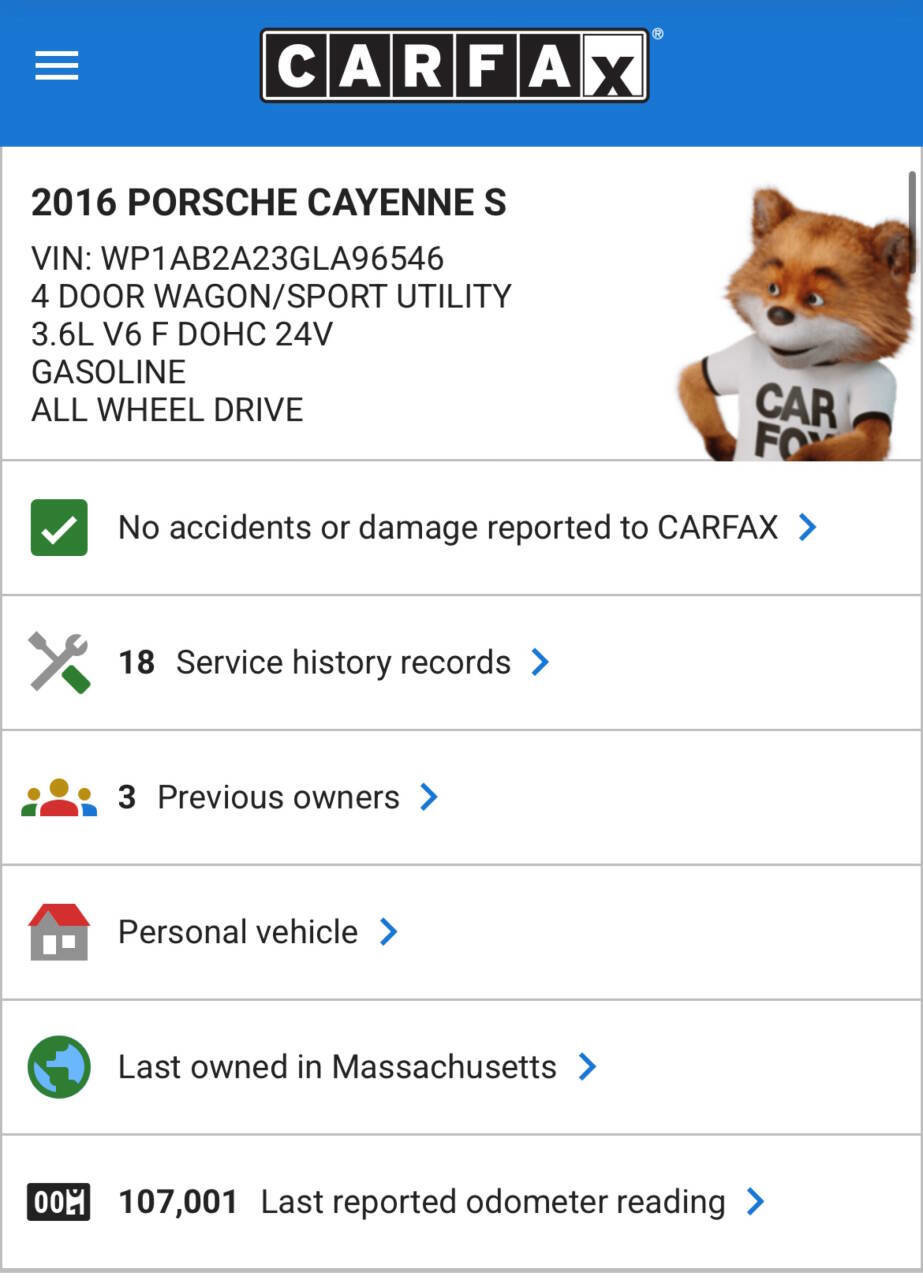Open the hamburger menu
The width and height of the screenshot is (923, 1280).
pyautogui.click(x=57, y=67)
